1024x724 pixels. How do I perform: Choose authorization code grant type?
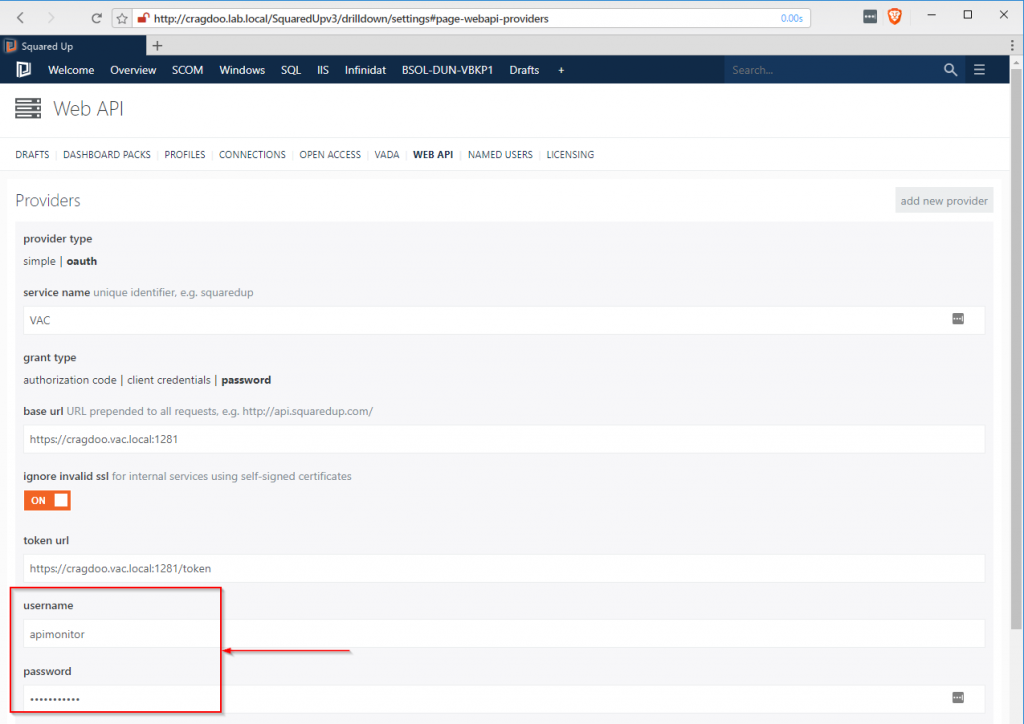click(x=70, y=380)
